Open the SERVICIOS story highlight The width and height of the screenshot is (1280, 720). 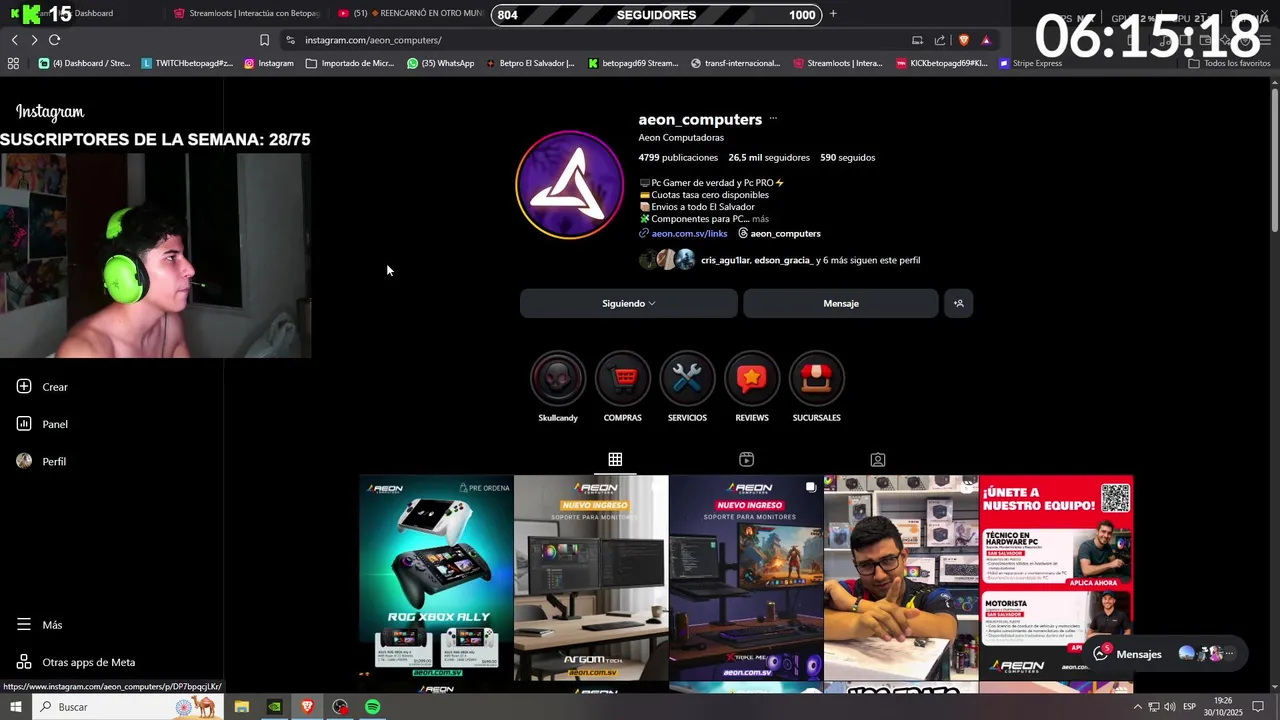point(687,386)
